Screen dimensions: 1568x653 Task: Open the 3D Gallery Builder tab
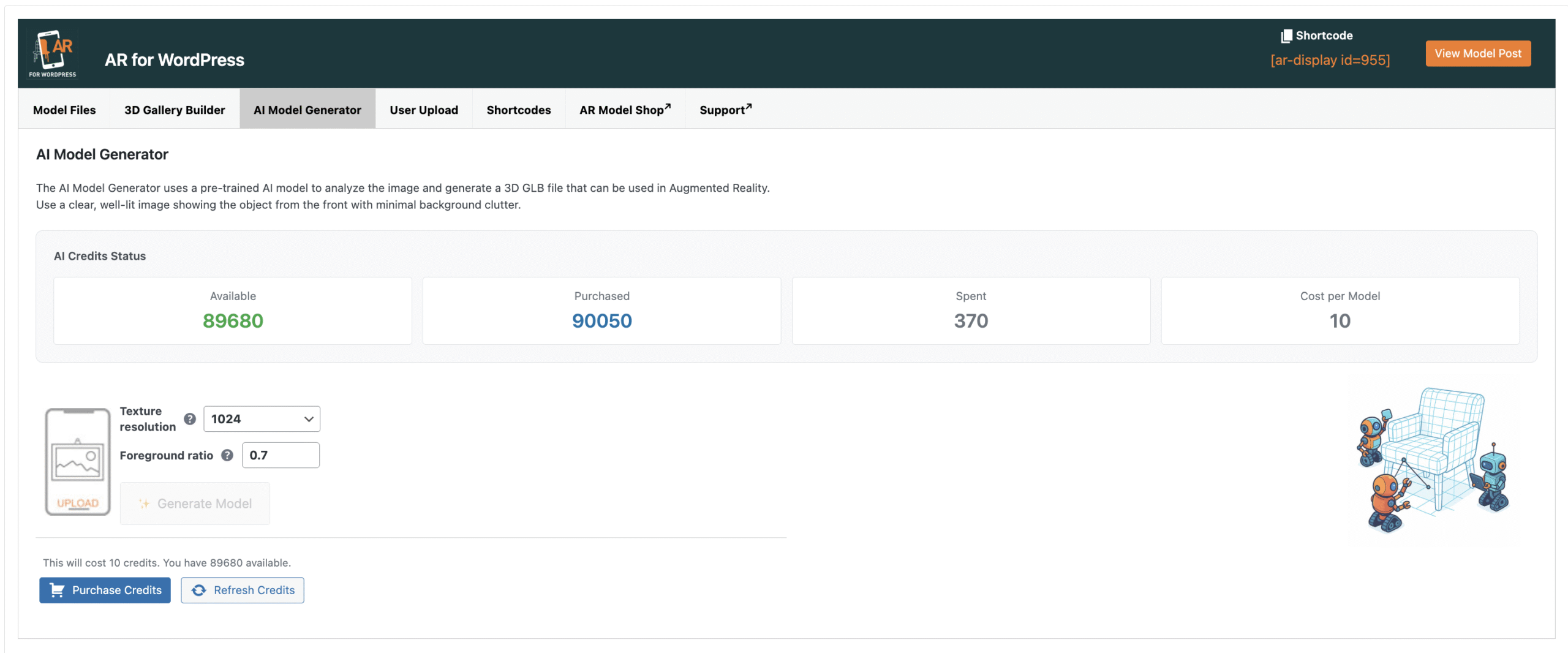[x=175, y=110]
